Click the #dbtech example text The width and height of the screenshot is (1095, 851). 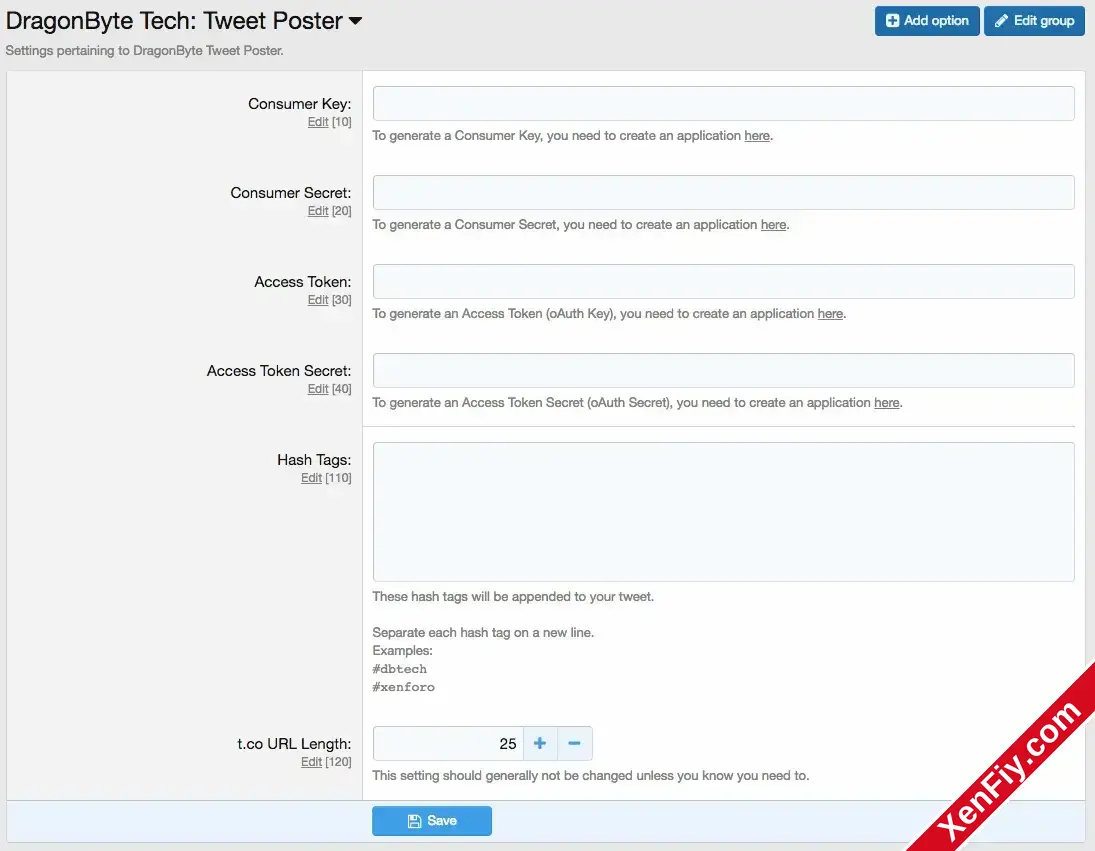[399, 669]
